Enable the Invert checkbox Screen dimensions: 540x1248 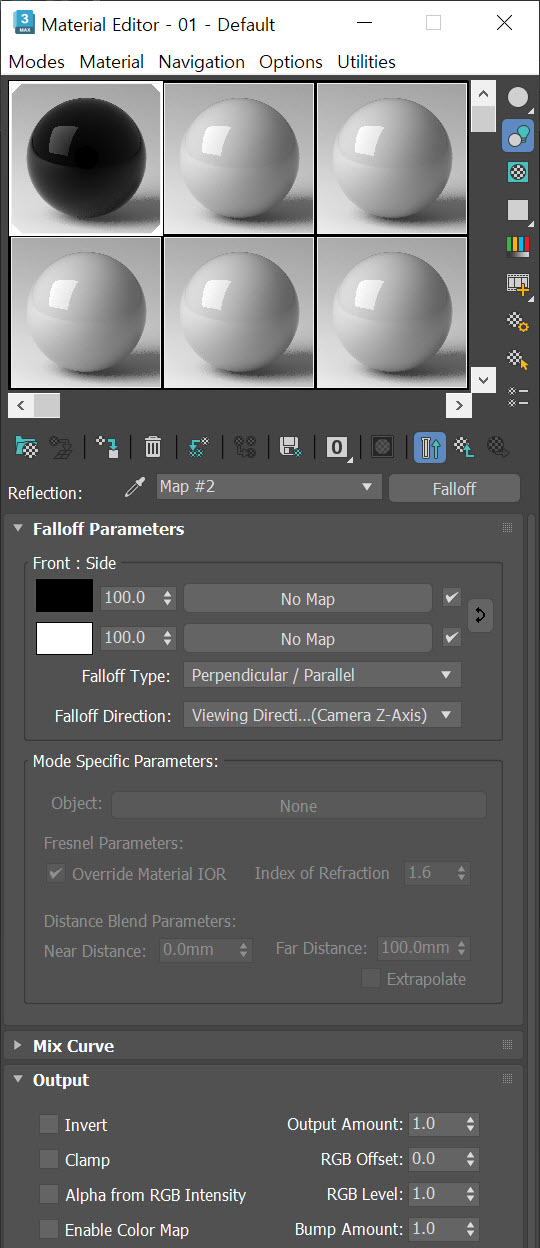coord(49,1124)
